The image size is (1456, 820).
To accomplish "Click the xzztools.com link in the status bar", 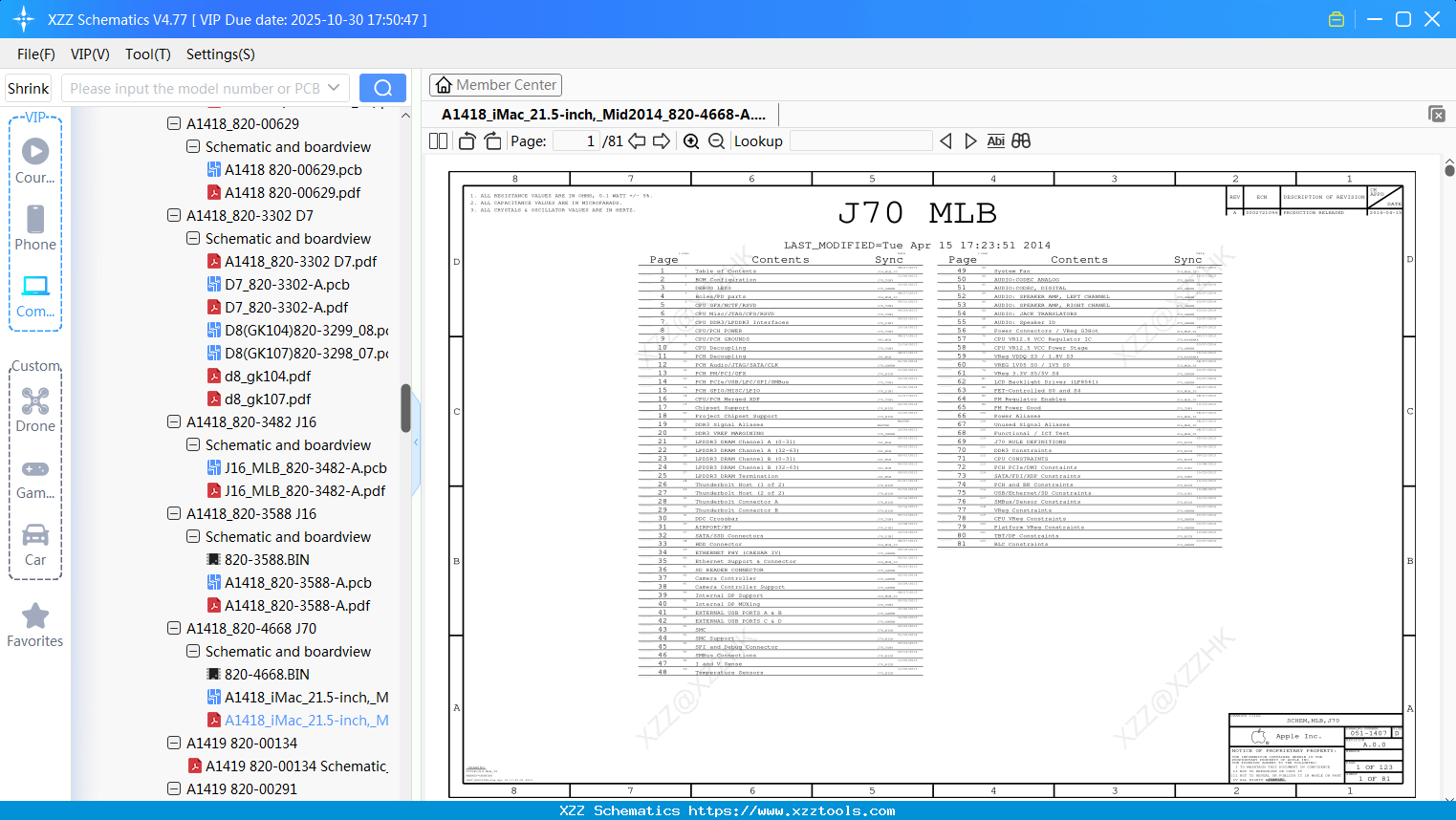I will pos(792,810).
